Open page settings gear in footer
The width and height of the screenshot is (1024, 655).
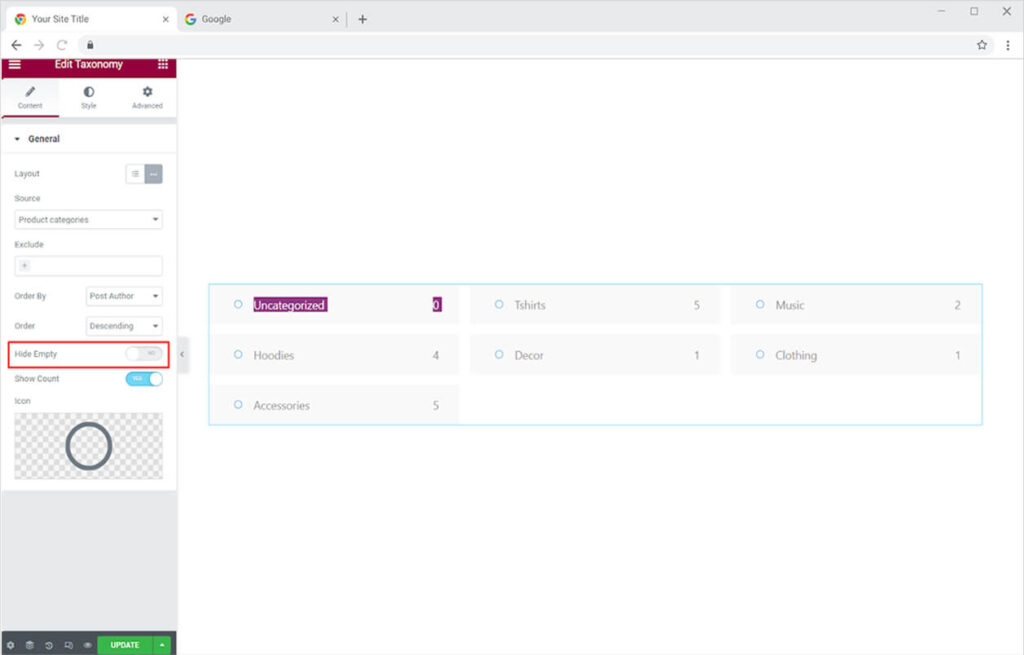point(11,645)
